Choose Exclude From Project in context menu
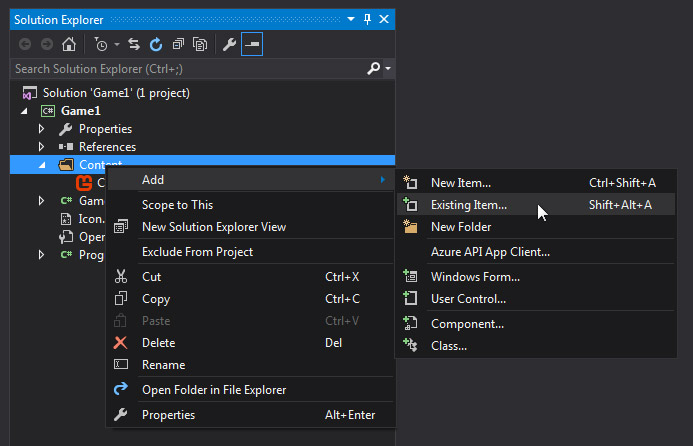693x446 pixels. 197,252
